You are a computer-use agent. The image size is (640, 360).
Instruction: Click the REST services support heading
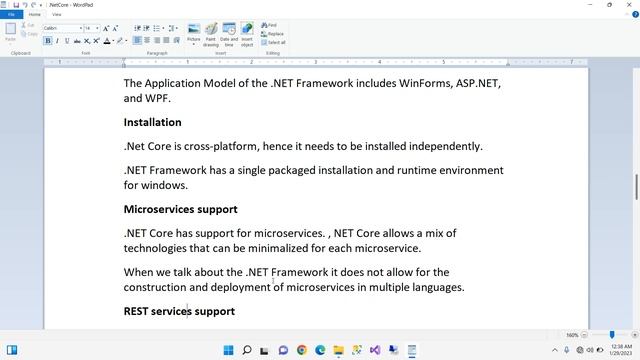point(179,311)
